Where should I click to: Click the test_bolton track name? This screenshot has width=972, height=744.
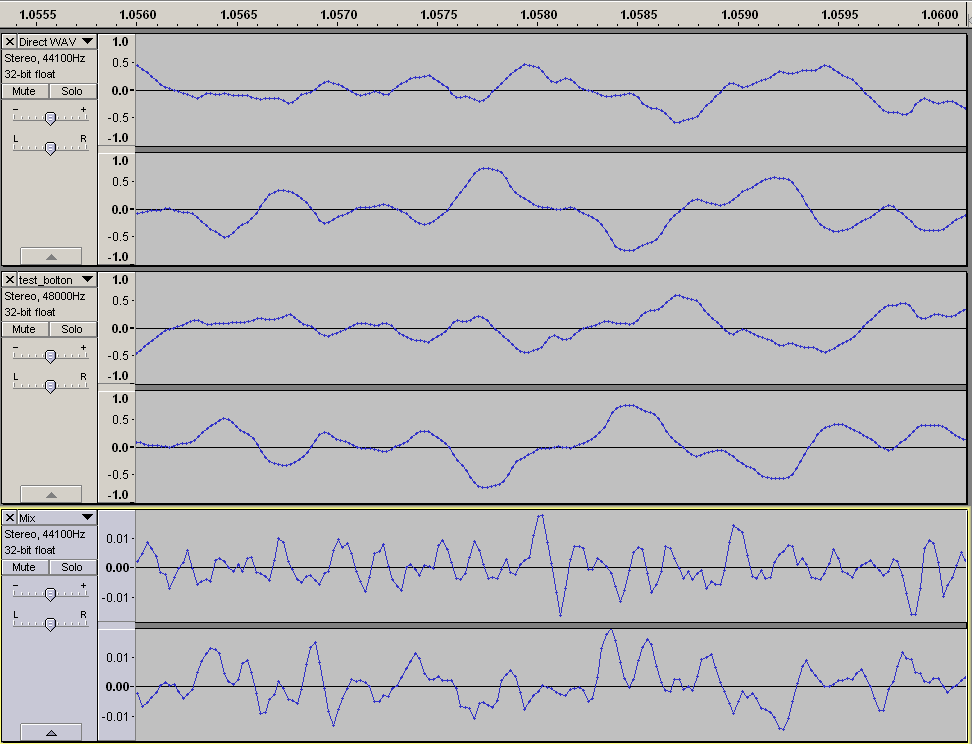pos(46,280)
